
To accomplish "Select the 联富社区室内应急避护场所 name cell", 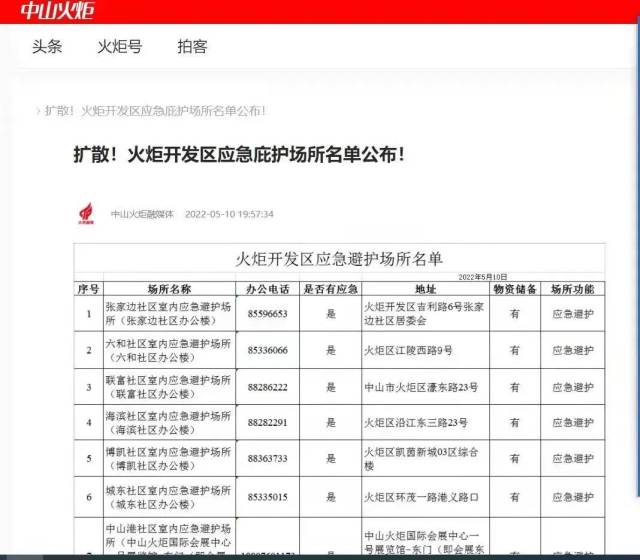I will point(169,387).
